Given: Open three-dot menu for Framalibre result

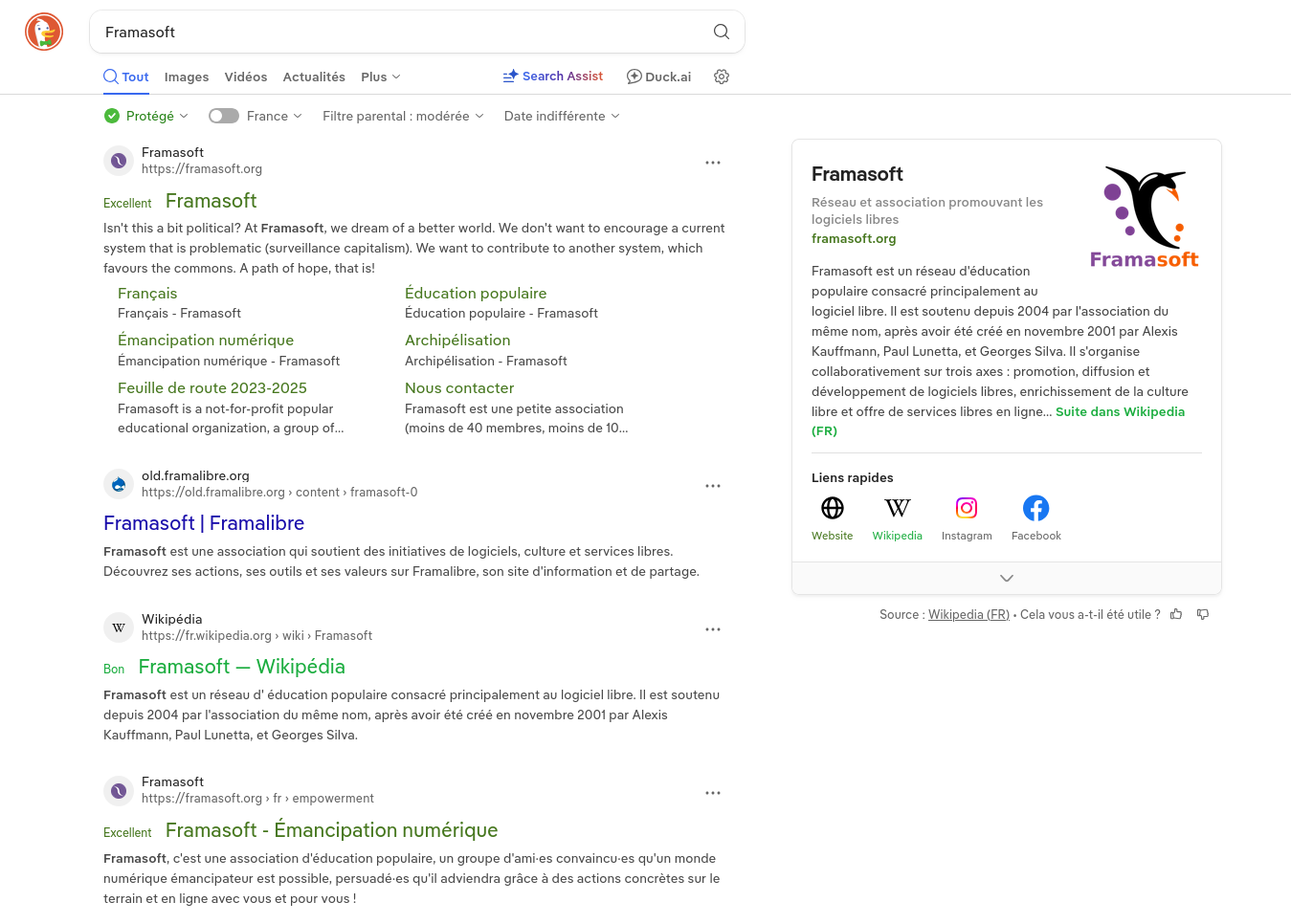Looking at the screenshot, I should tap(713, 486).
